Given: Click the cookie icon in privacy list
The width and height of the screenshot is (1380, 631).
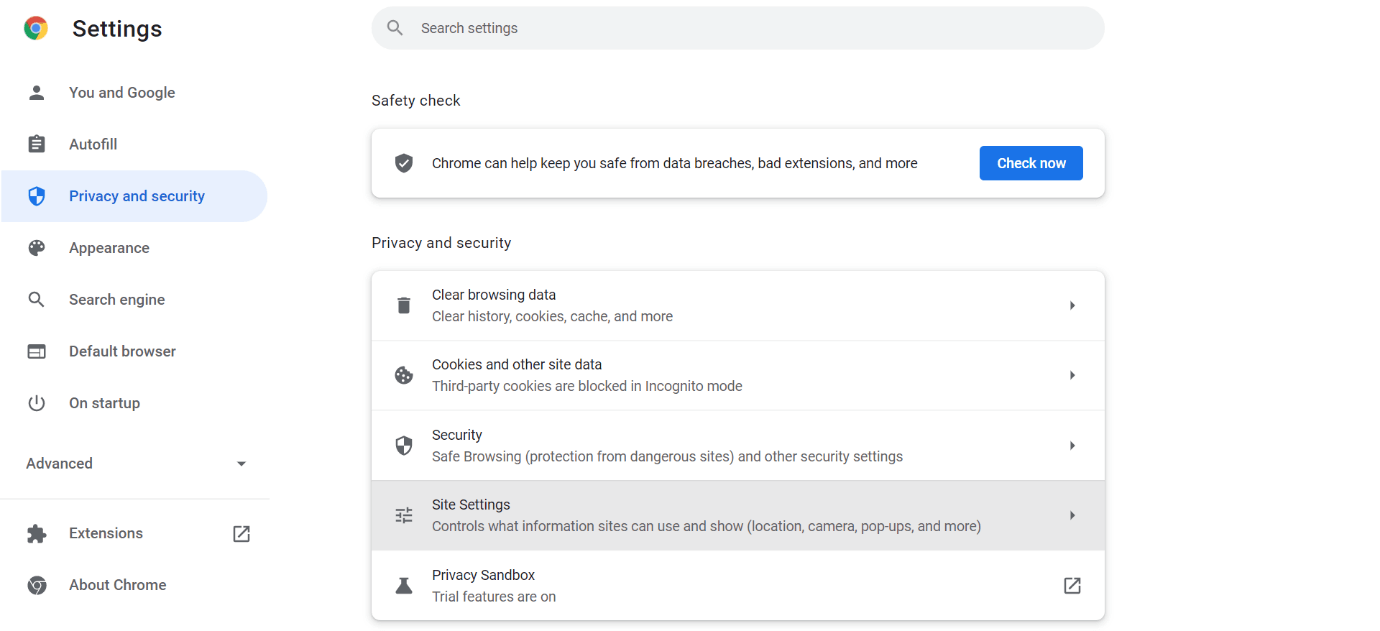Looking at the screenshot, I should tap(404, 376).
